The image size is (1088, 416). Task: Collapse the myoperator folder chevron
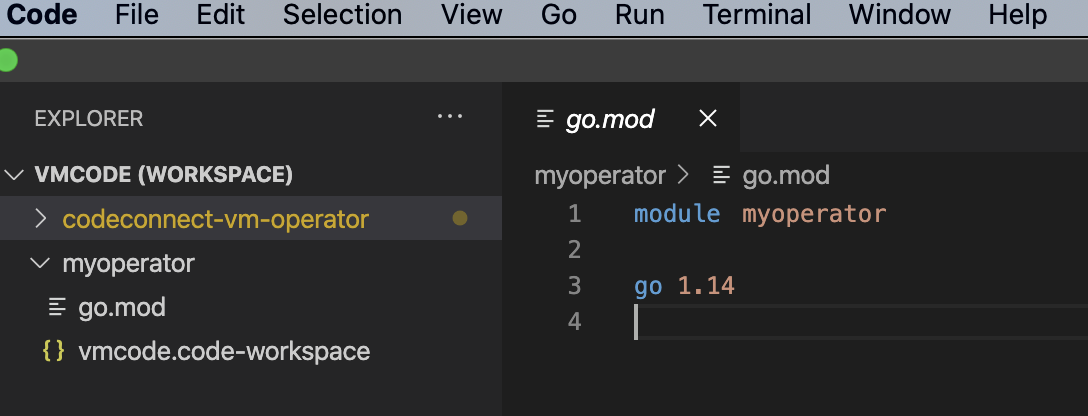[x=41, y=263]
